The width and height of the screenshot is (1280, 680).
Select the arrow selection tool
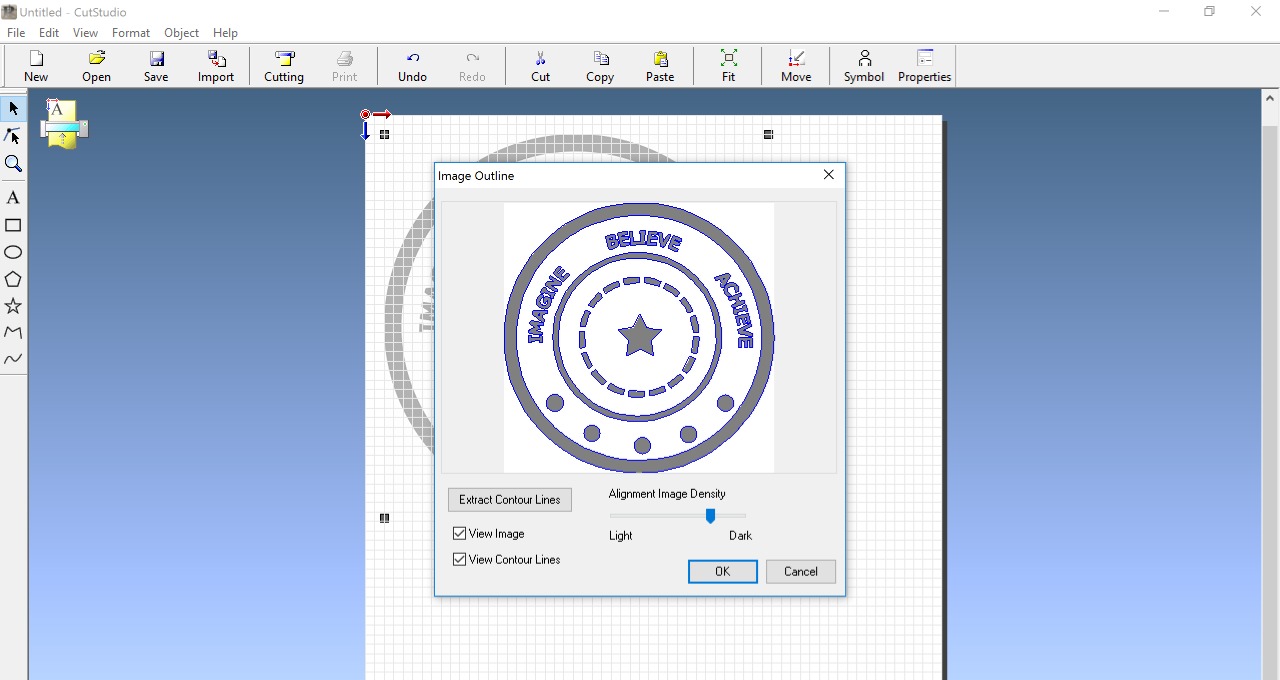pyautogui.click(x=13, y=108)
